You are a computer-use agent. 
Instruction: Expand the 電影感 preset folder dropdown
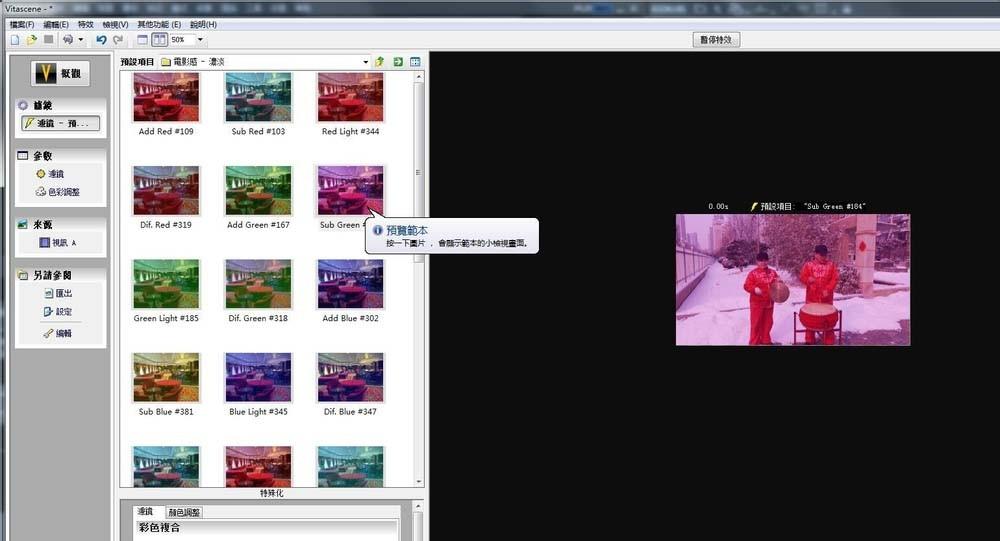[366, 62]
